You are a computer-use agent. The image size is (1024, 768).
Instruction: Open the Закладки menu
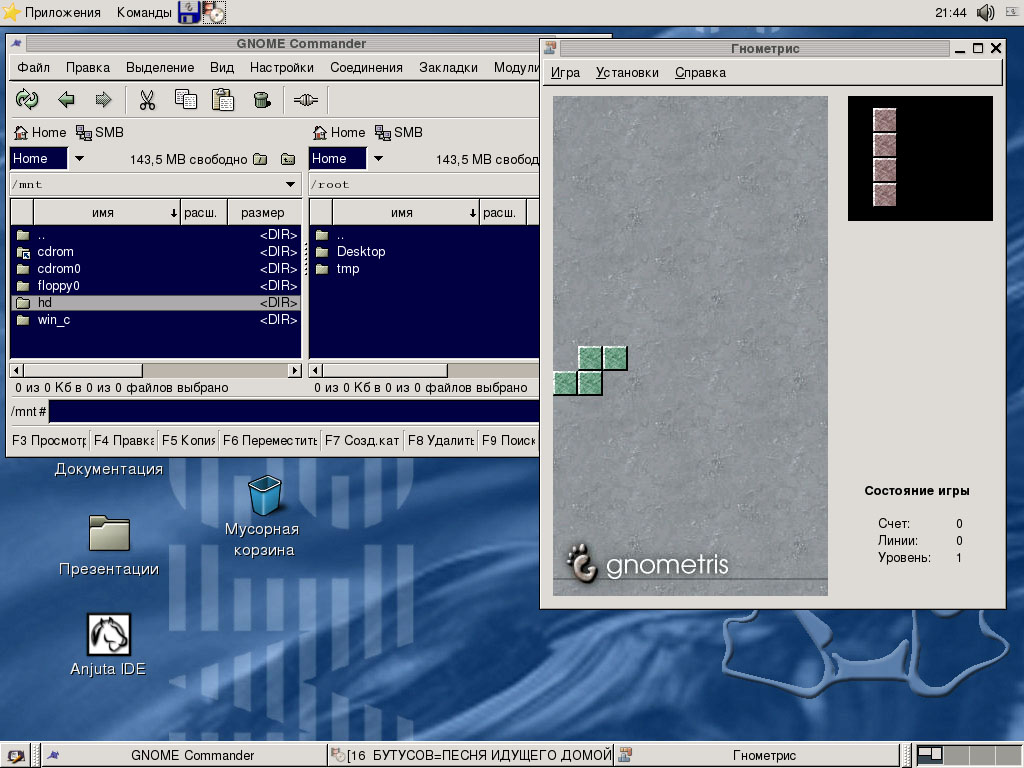tap(448, 67)
